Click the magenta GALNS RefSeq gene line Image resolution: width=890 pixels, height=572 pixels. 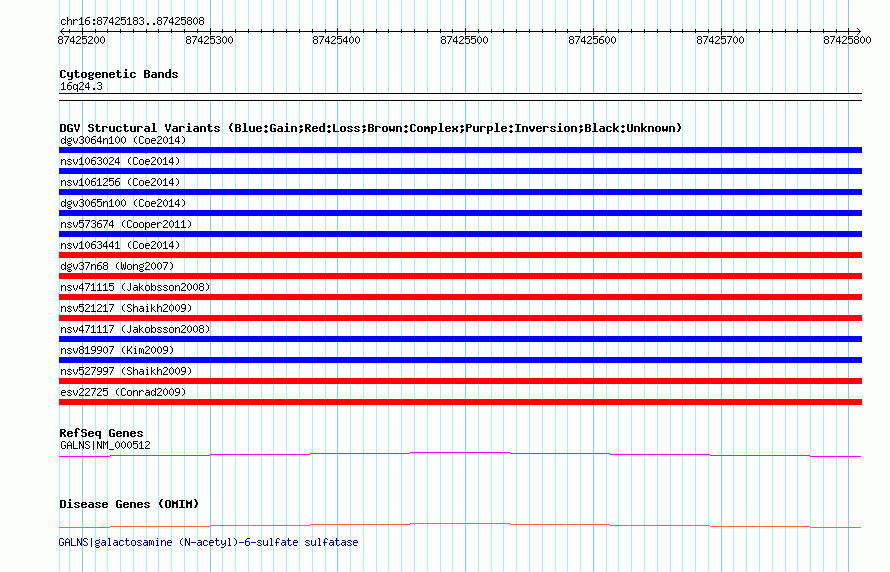460,453
